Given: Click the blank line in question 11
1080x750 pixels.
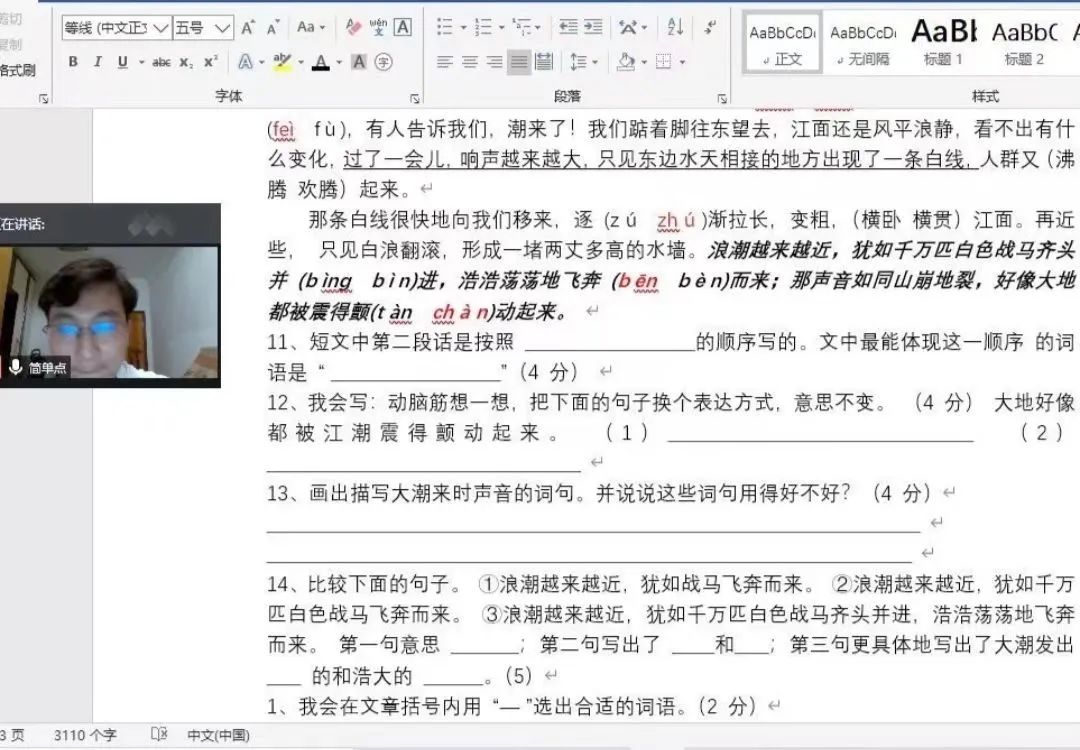Looking at the screenshot, I should tap(610, 343).
